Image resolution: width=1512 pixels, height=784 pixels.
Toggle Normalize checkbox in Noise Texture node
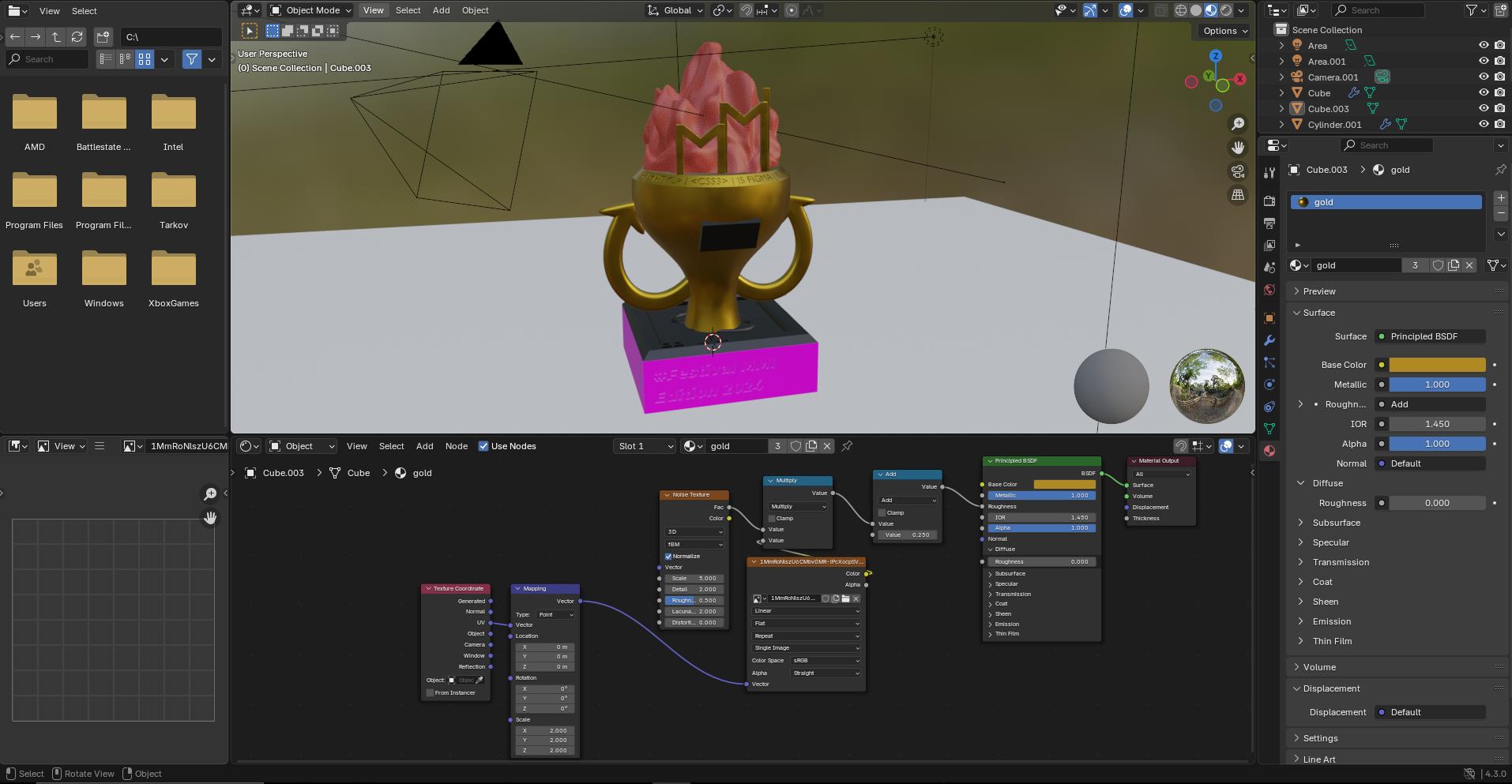coord(668,557)
